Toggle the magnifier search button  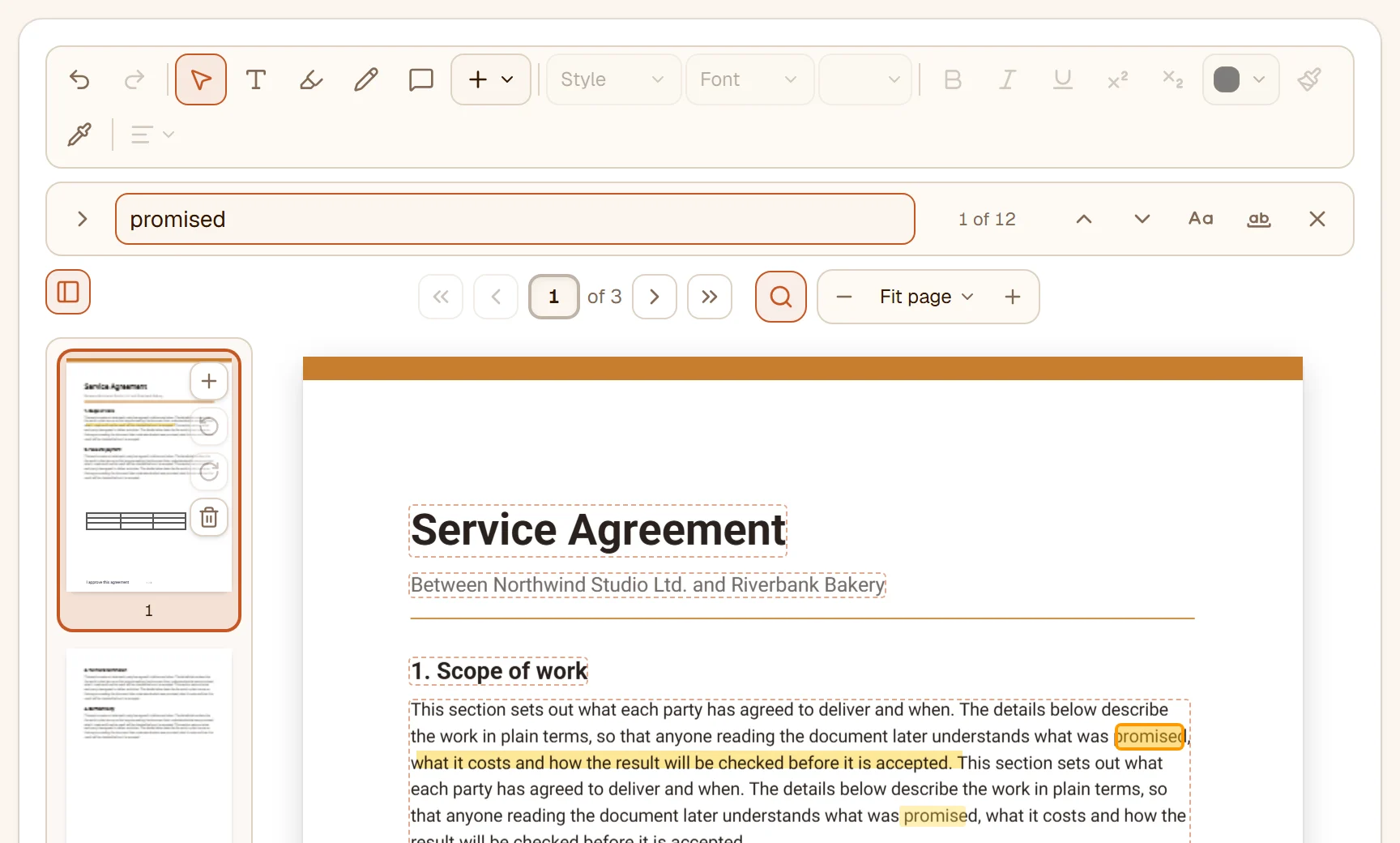(x=781, y=297)
